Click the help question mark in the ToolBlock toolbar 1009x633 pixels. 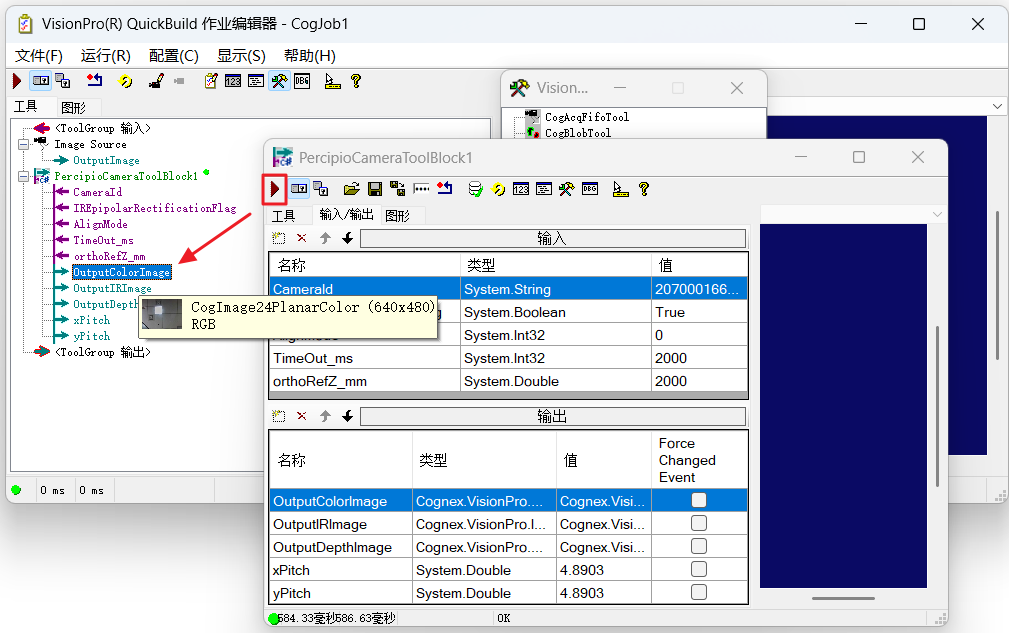pos(643,189)
